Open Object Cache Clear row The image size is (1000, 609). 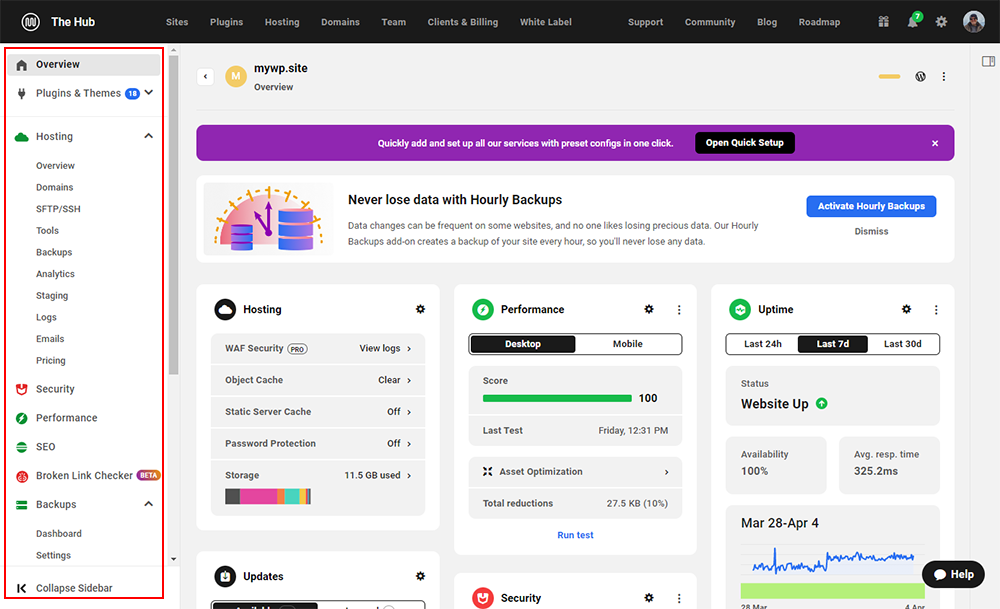click(x=318, y=380)
